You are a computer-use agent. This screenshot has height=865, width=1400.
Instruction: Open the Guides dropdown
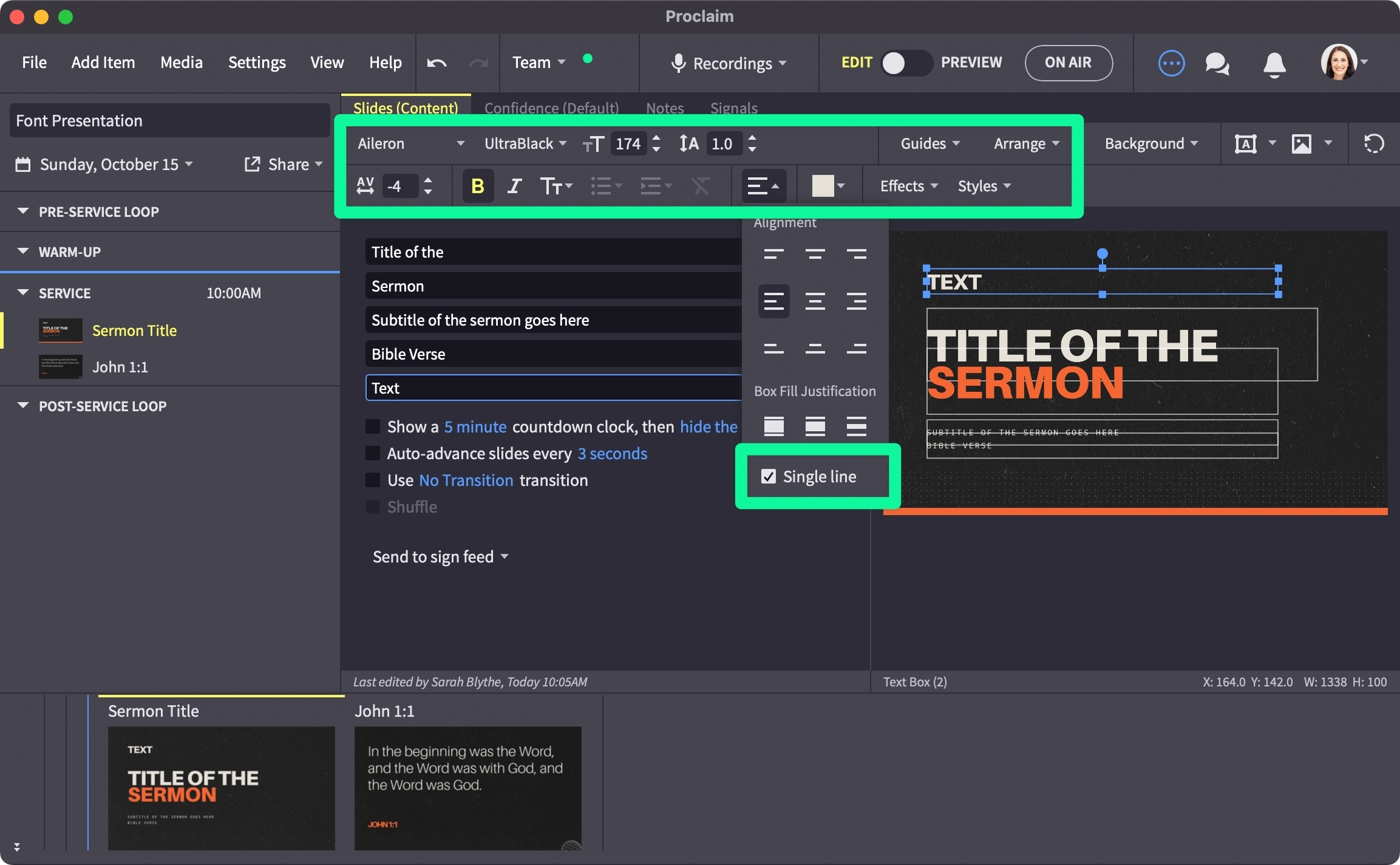930,144
